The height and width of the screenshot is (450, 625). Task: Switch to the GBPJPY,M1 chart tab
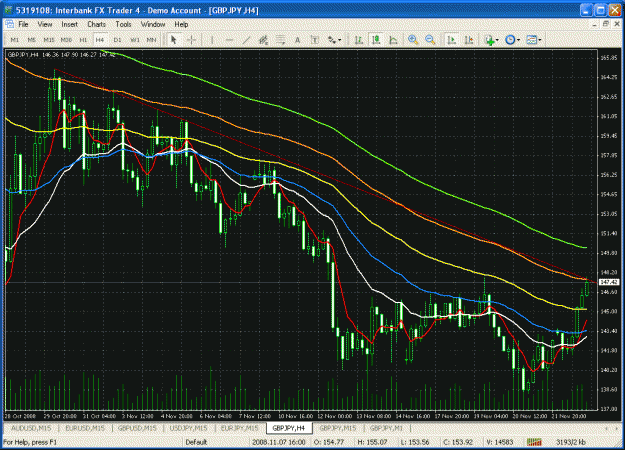[x=386, y=428]
